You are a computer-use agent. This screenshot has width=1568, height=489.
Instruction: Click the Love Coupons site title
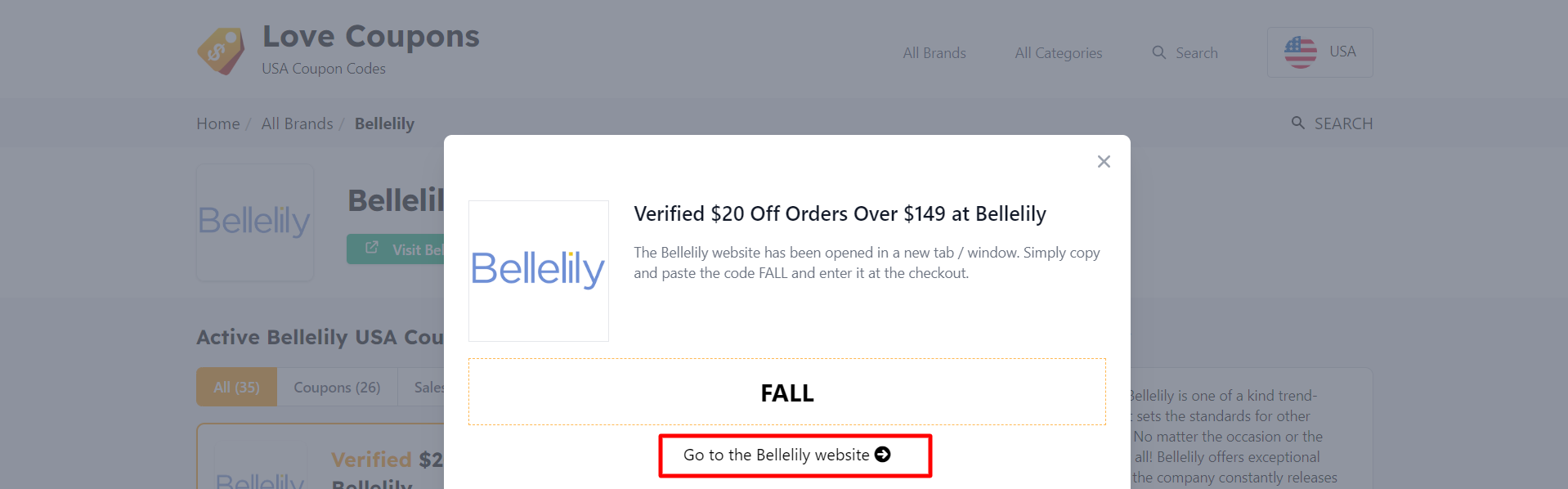(x=371, y=37)
